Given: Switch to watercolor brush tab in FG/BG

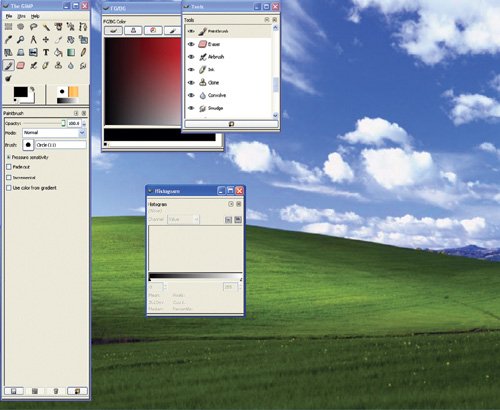Looking at the screenshot, I should point(172,31).
